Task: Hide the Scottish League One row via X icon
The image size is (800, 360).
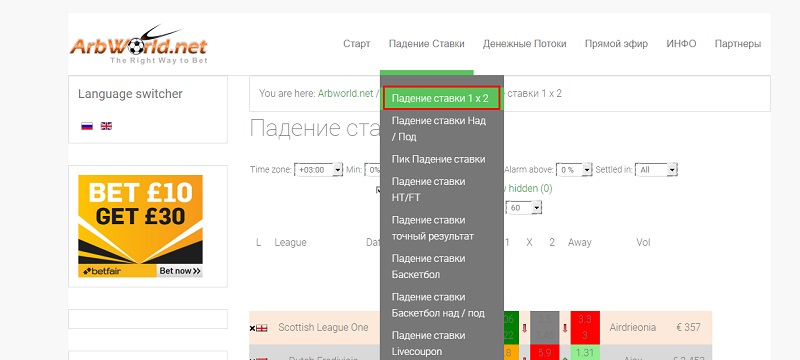Action: pyautogui.click(x=252, y=328)
